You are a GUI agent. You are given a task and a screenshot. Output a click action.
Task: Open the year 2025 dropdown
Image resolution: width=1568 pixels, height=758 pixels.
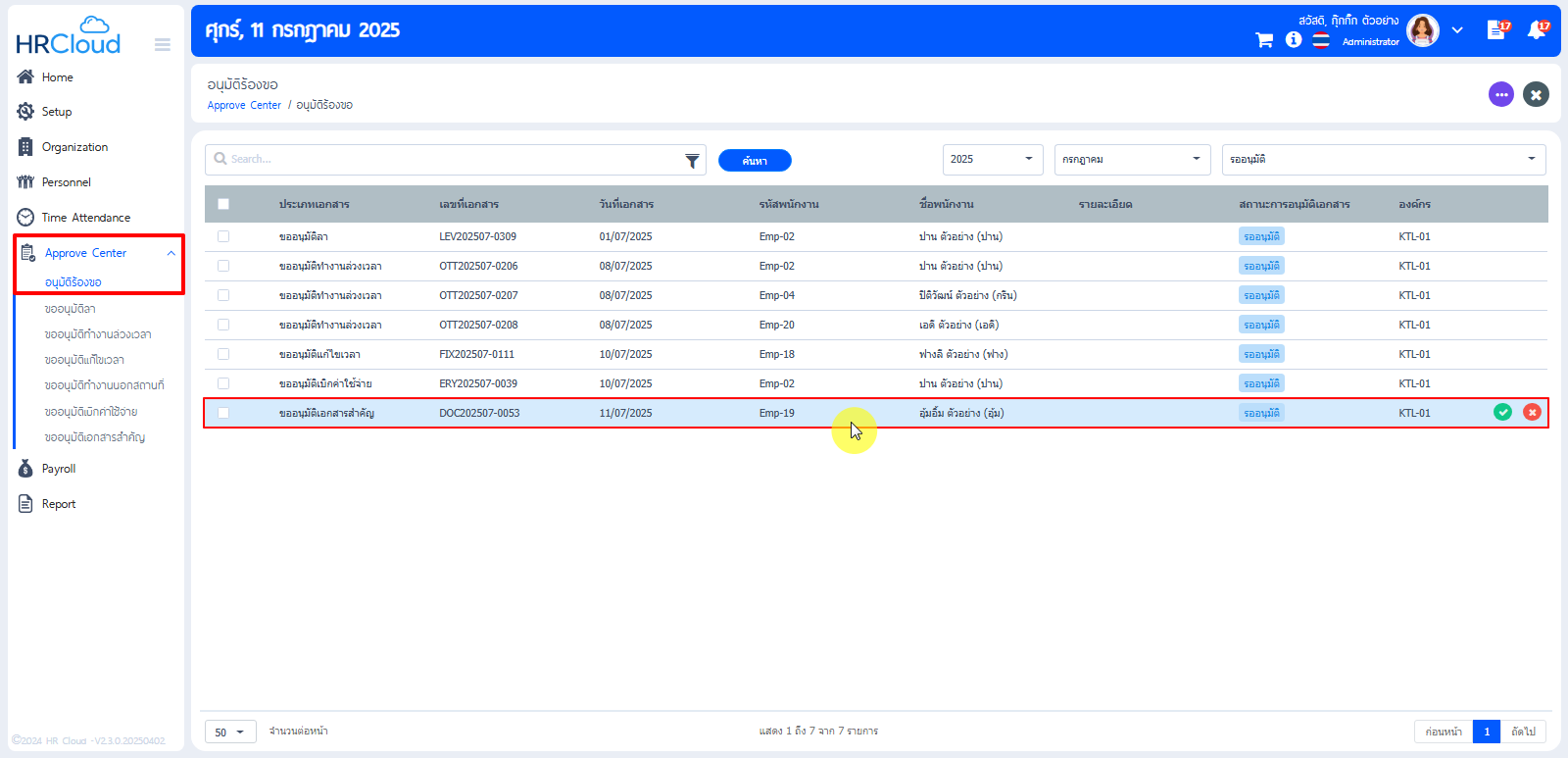(x=992, y=160)
